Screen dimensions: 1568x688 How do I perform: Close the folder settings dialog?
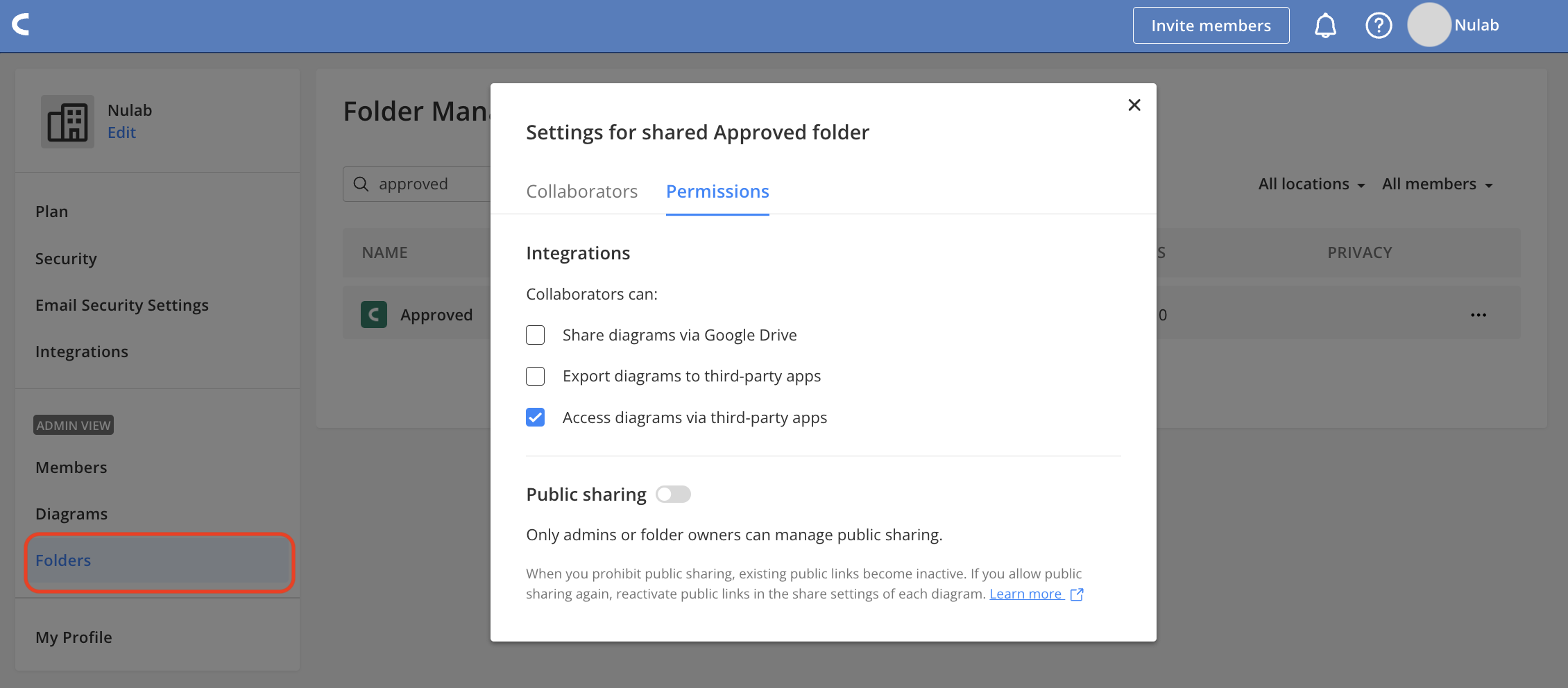coord(1134,105)
